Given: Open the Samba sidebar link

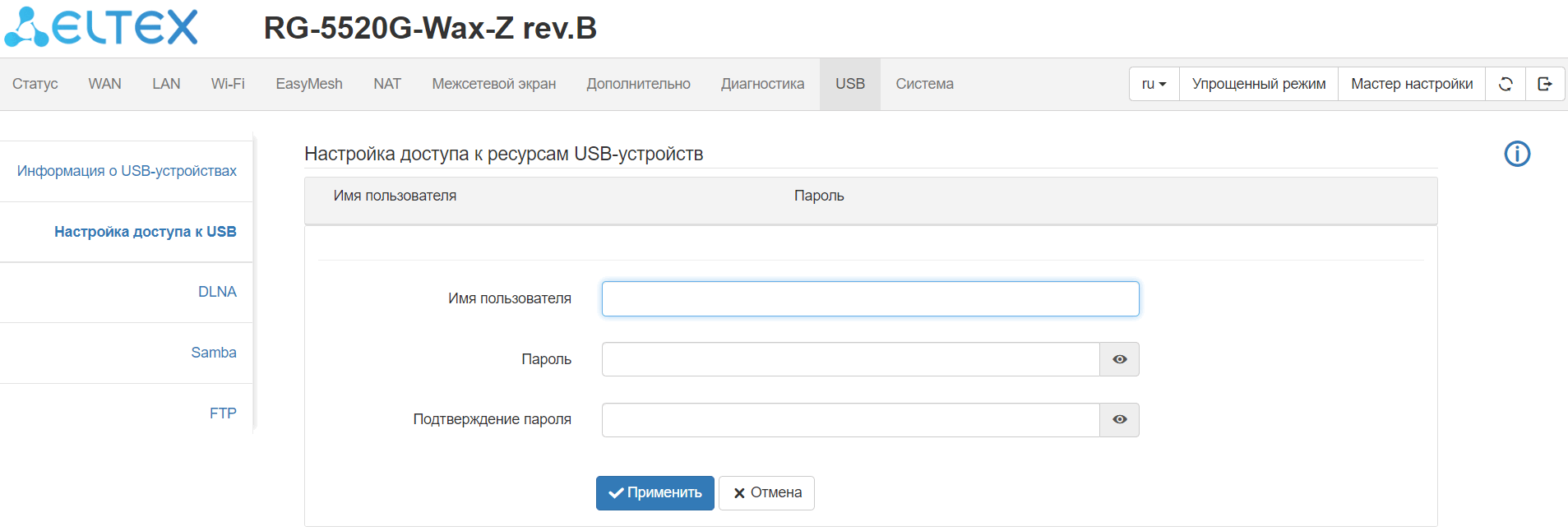Looking at the screenshot, I should tap(214, 353).
